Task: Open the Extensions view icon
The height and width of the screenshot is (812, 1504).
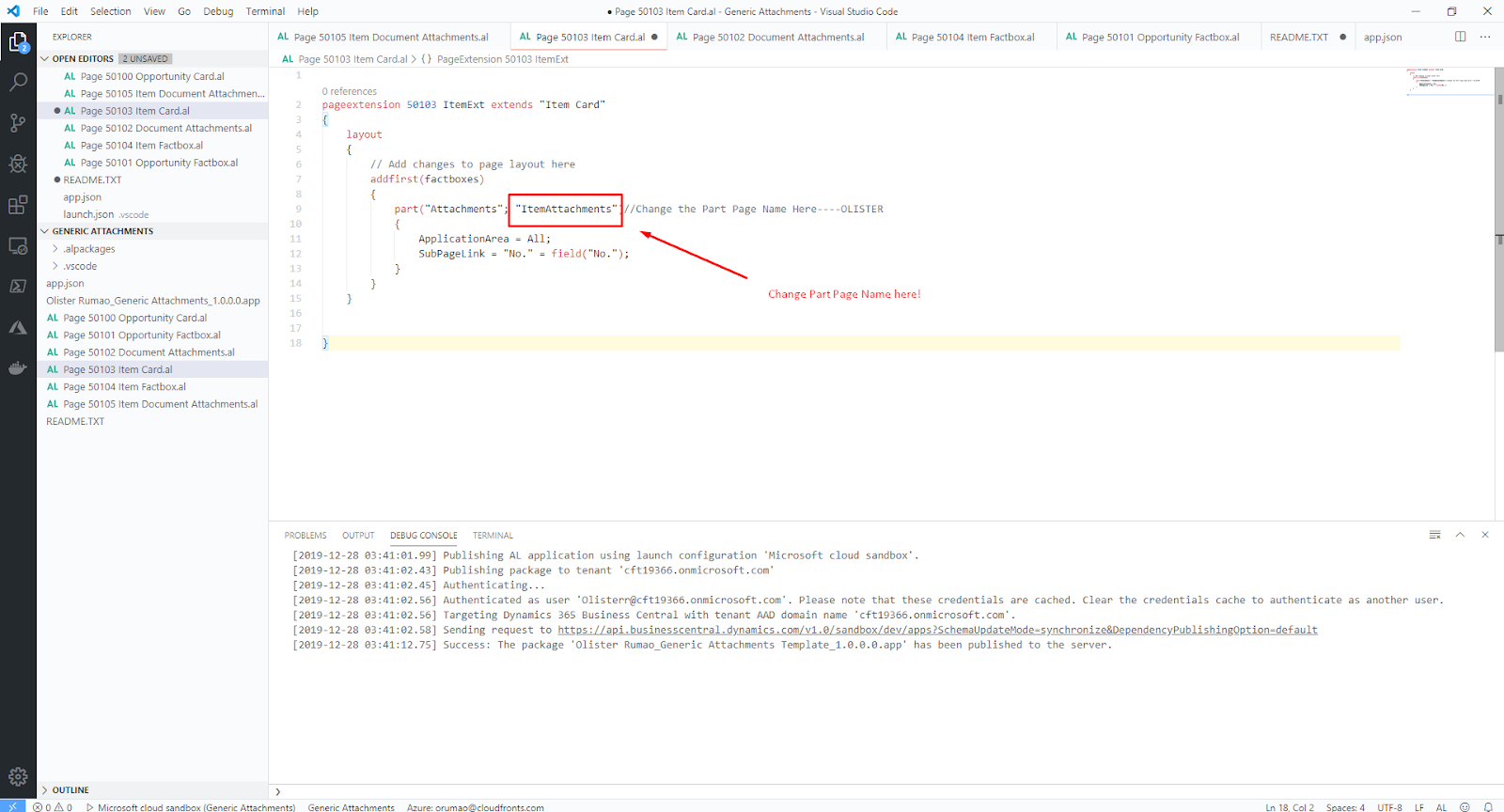Action: coord(18,205)
